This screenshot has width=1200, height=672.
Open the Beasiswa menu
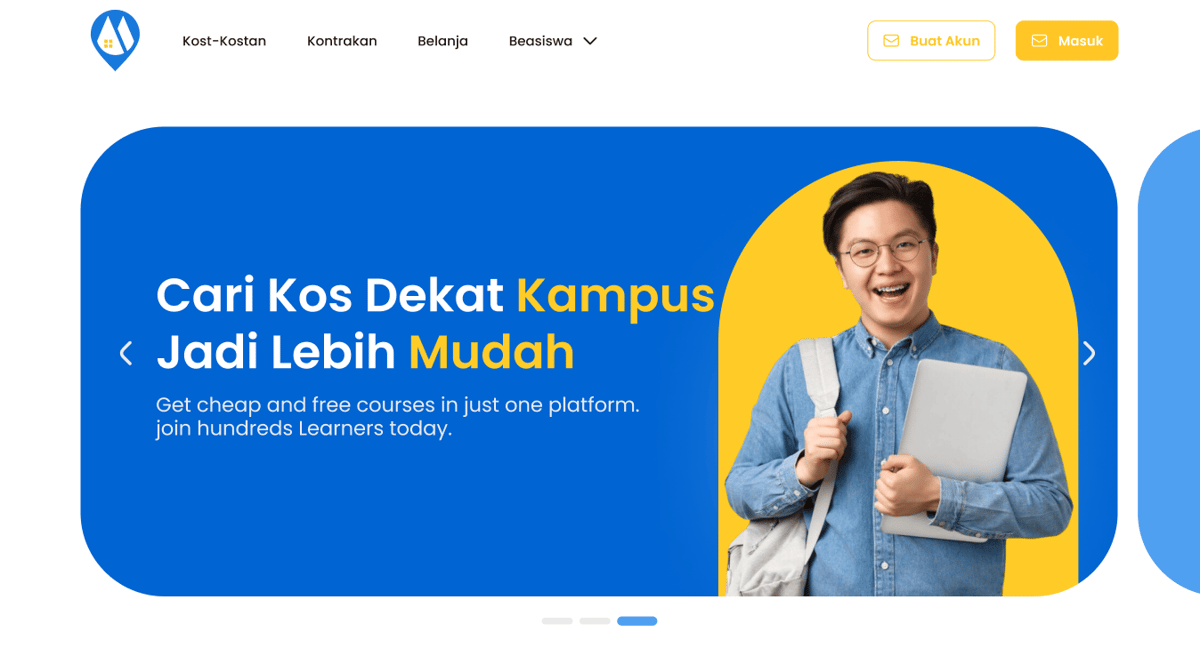[540, 41]
